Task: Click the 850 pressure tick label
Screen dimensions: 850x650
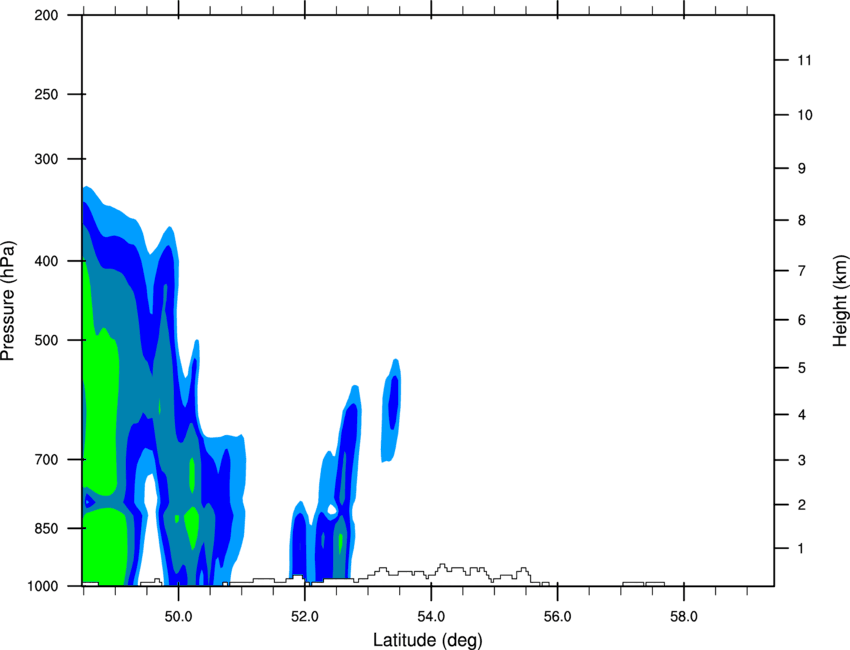Action: coord(46,528)
